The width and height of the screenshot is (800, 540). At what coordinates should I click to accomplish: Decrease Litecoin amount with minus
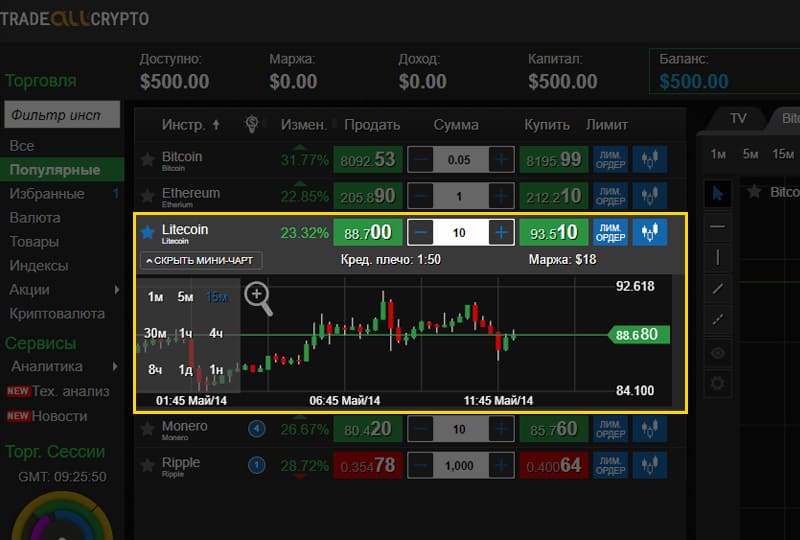420,233
